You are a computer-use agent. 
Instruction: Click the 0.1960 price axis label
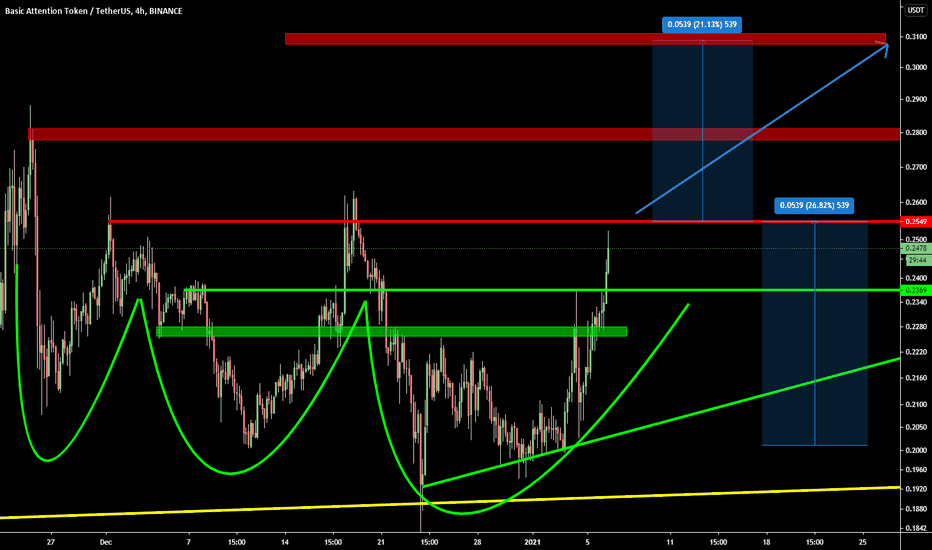click(916, 470)
